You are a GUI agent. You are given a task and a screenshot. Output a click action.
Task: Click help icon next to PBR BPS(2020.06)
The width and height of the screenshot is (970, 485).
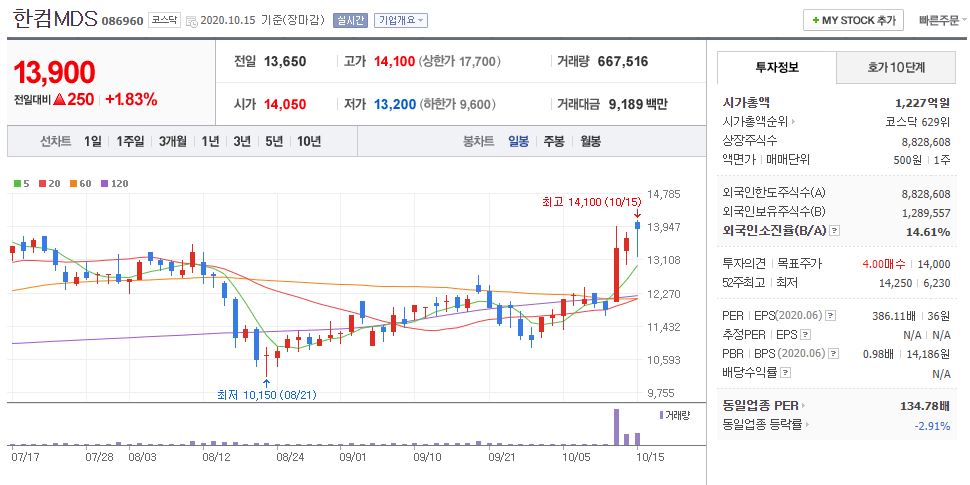[834, 354]
